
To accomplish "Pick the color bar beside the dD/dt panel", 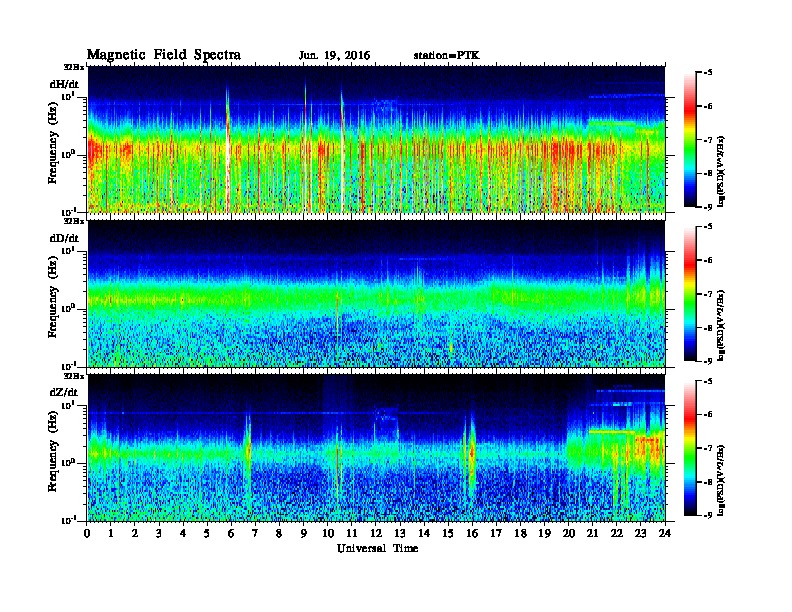I will [x=689, y=294].
